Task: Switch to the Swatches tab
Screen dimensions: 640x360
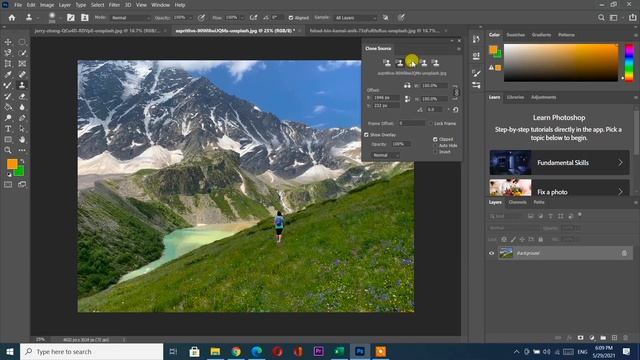Action: [516, 35]
